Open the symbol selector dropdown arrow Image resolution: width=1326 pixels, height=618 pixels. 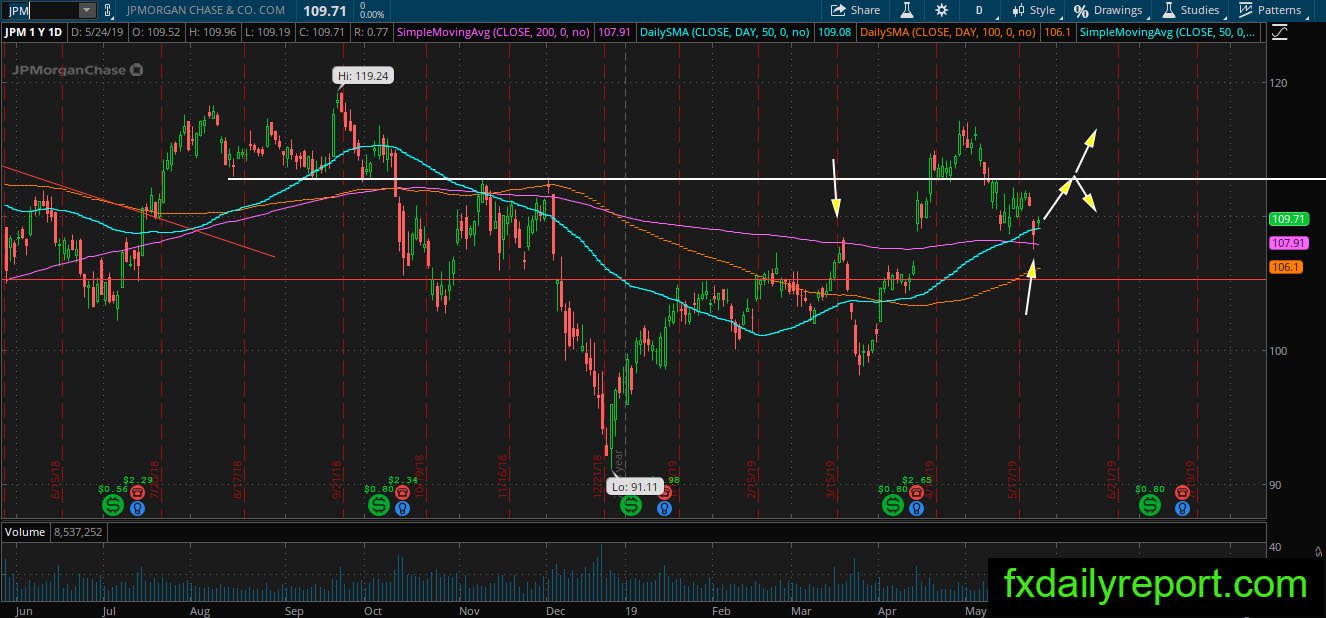[x=86, y=10]
